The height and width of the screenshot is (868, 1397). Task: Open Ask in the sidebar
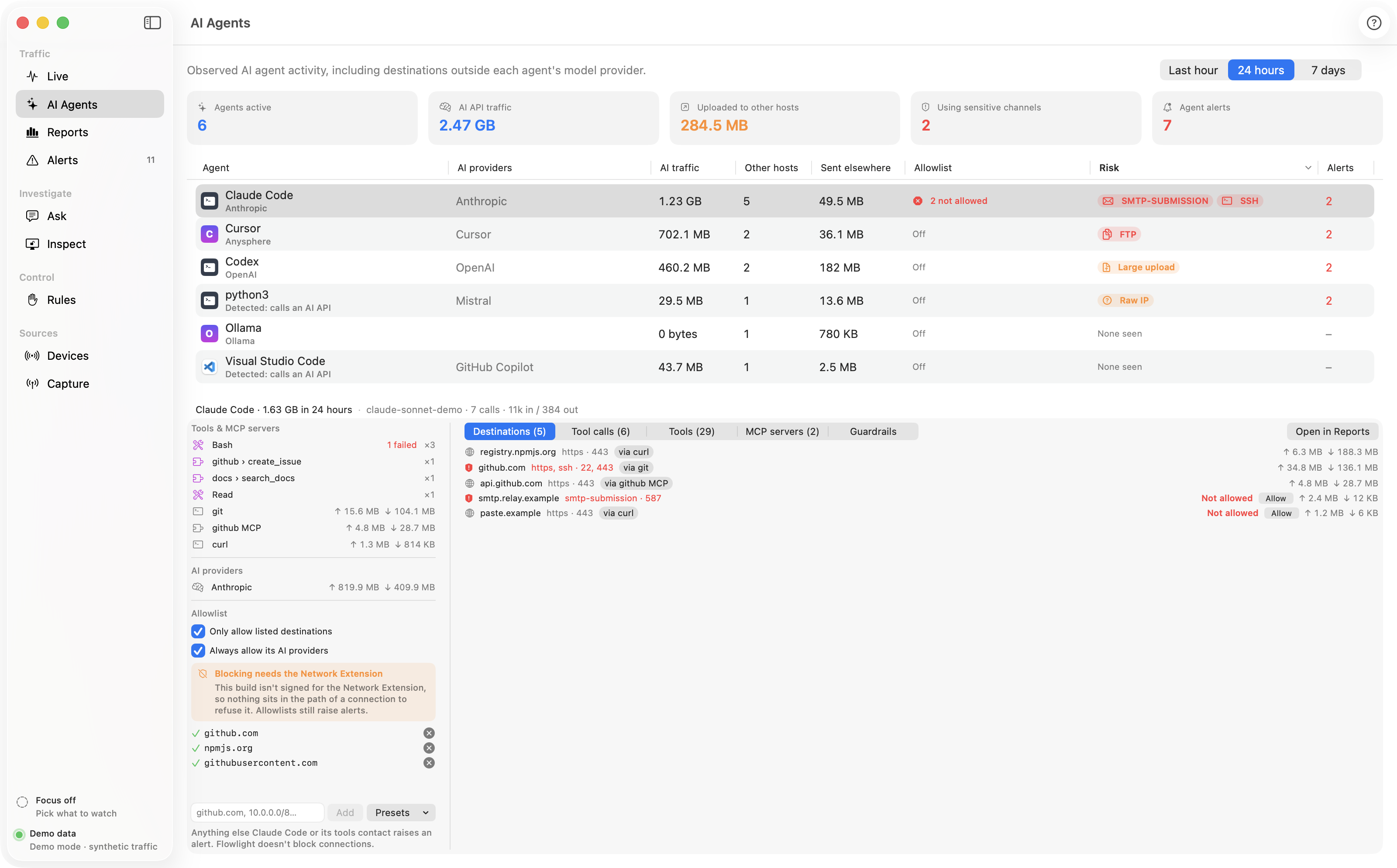point(90,216)
